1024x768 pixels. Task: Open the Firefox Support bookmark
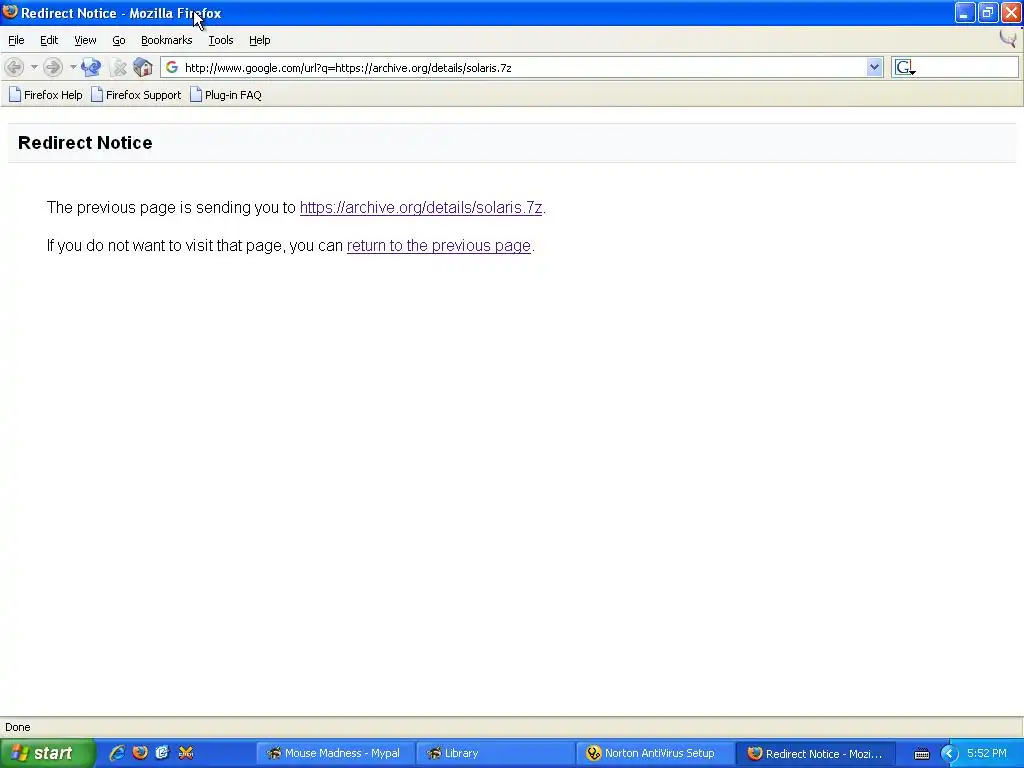point(136,95)
